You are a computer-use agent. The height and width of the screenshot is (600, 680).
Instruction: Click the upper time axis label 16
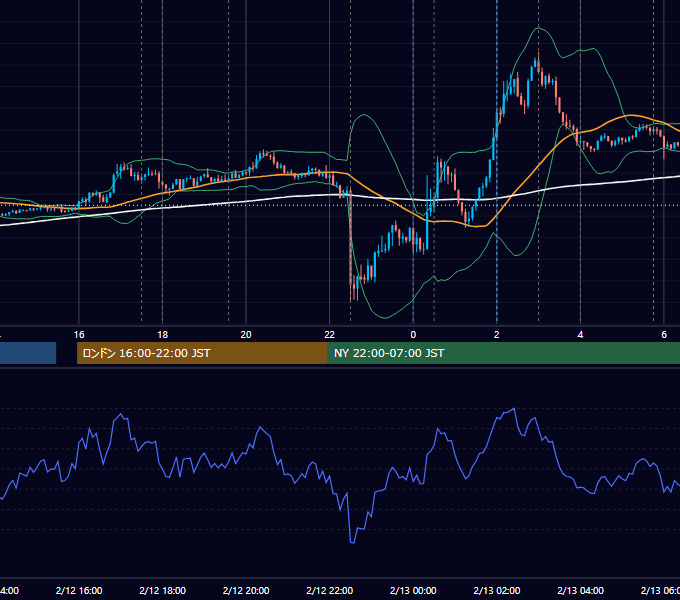point(79,335)
